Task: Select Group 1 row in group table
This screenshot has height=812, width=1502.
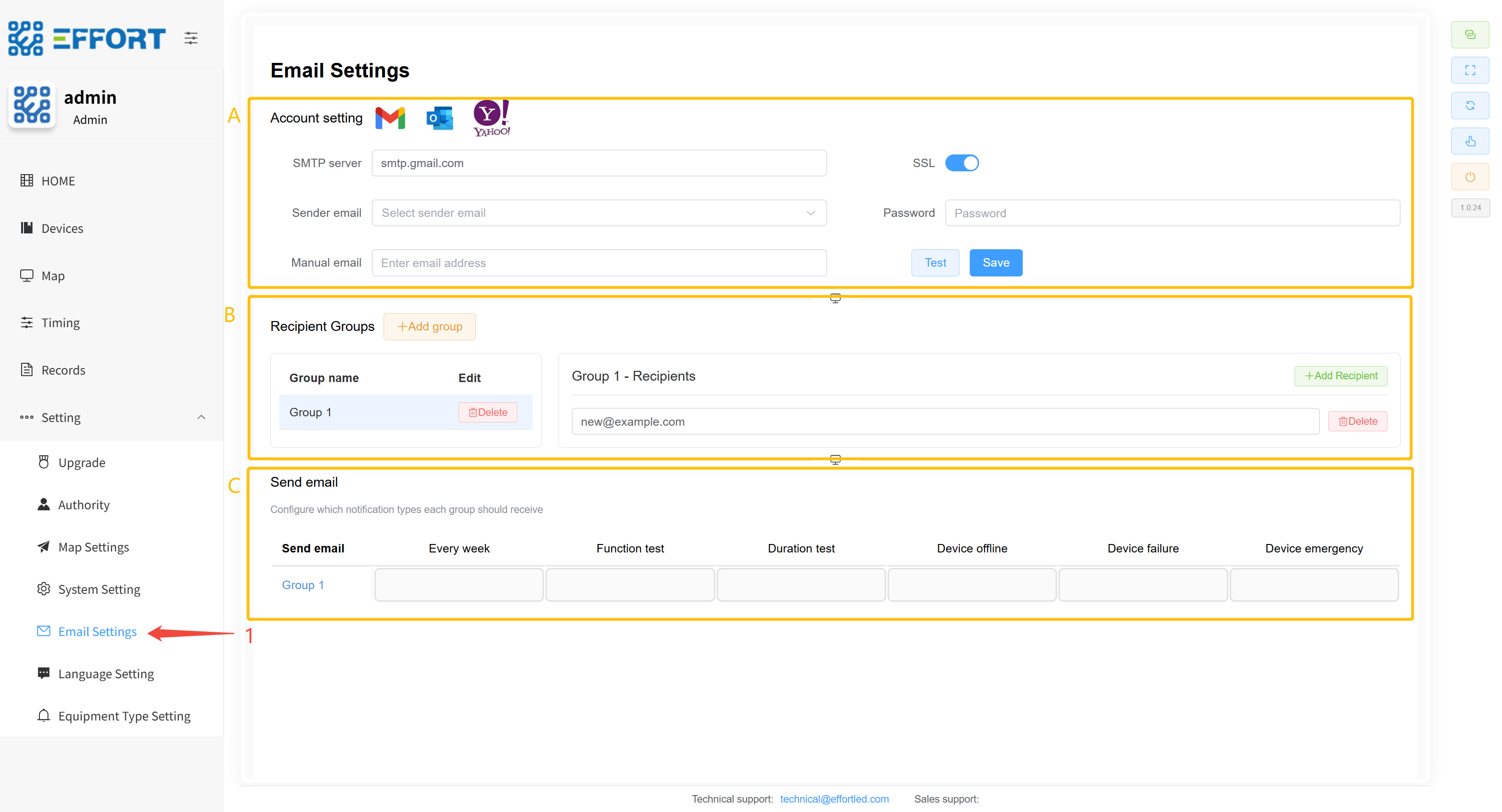Action: click(310, 412)
